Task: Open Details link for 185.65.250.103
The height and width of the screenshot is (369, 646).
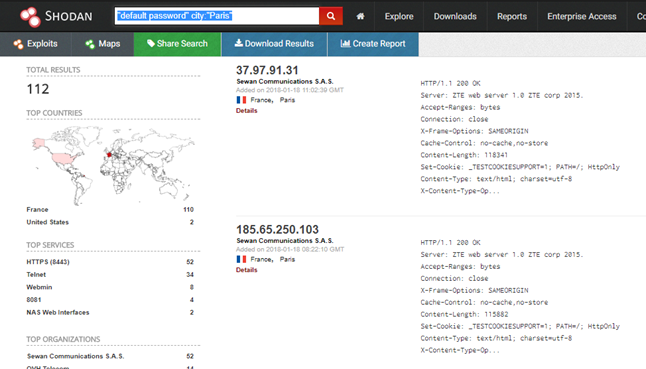Action: pos(246,270)
